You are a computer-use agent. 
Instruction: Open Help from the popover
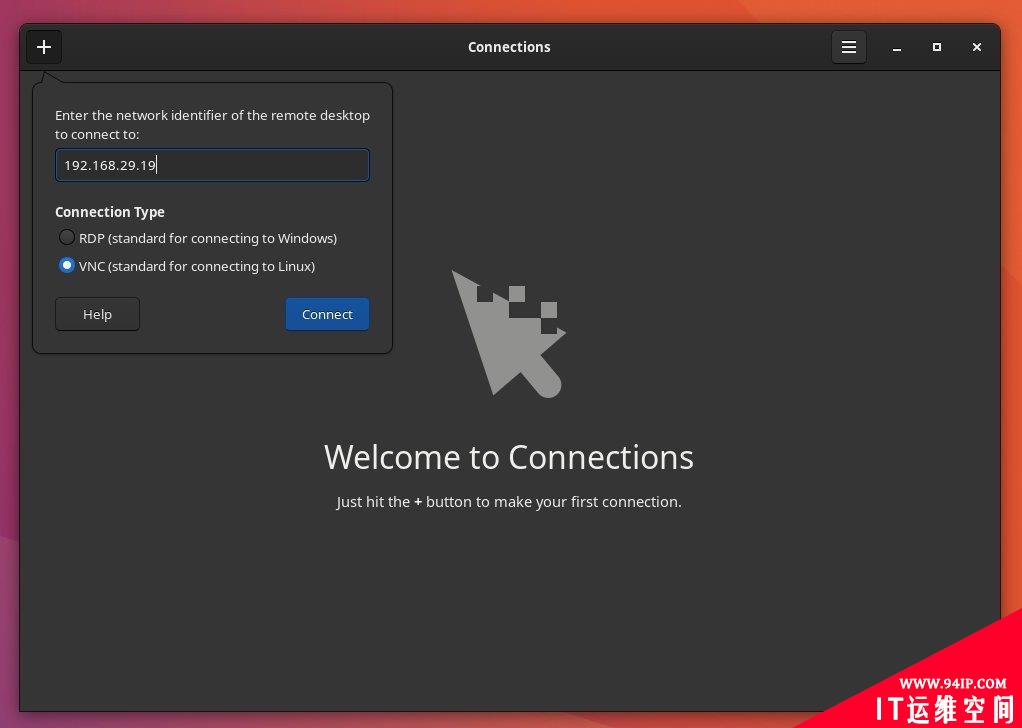(x=97, y=314)
